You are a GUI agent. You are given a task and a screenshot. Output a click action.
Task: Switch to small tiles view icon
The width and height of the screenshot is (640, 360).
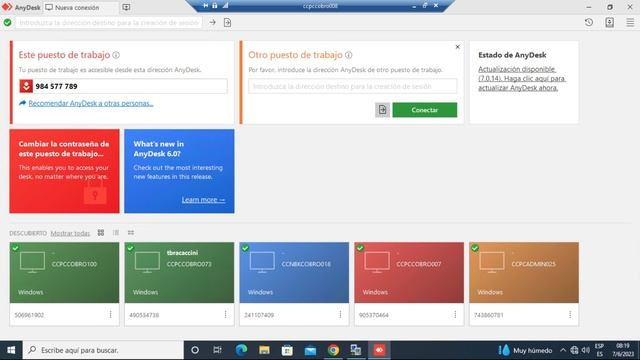131,233
